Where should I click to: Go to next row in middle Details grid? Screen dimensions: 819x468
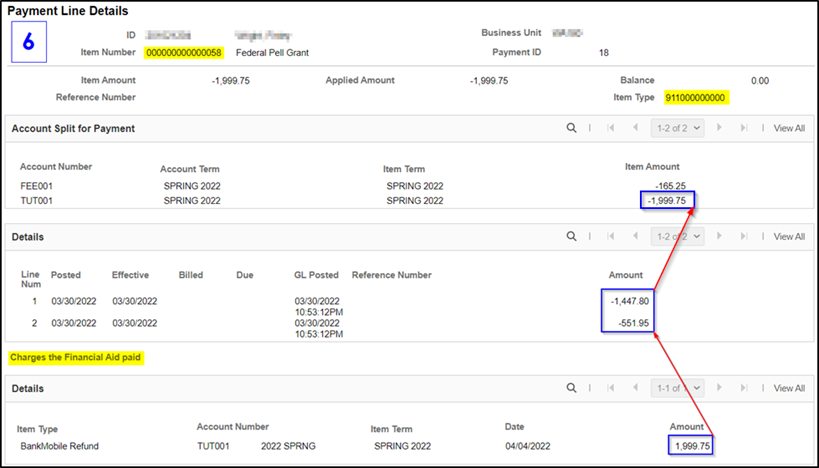pyautogui.click(x=720, y=237)
